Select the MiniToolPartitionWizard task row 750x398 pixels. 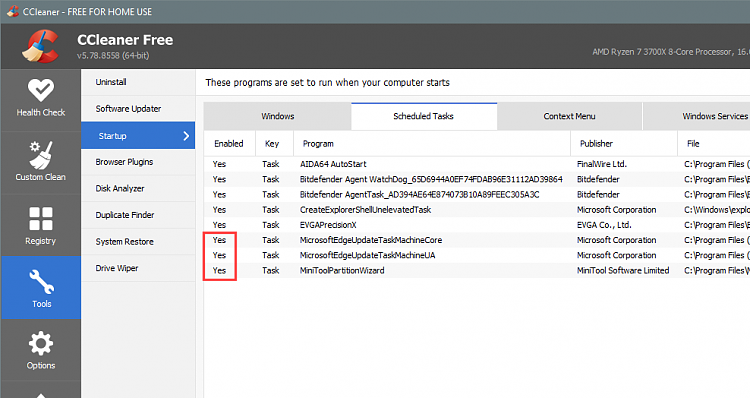(477, 270)
